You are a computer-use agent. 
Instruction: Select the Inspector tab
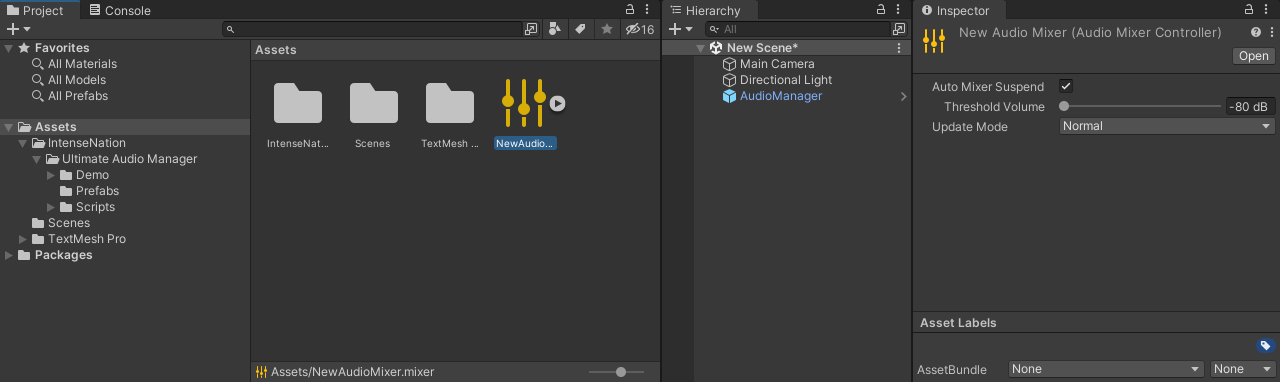[954, 10]
